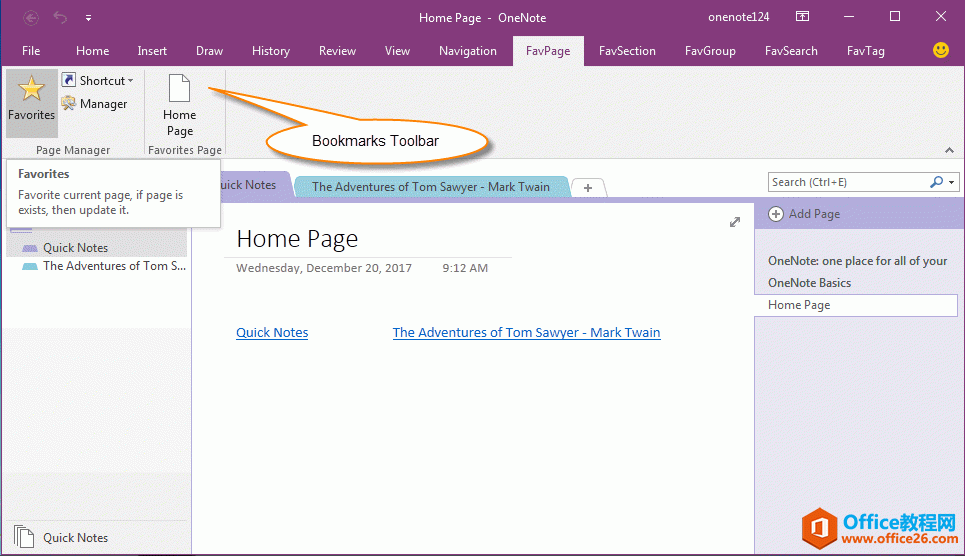Click the expand page full view icon
The image size is (965, 556).
click(735, 222)
